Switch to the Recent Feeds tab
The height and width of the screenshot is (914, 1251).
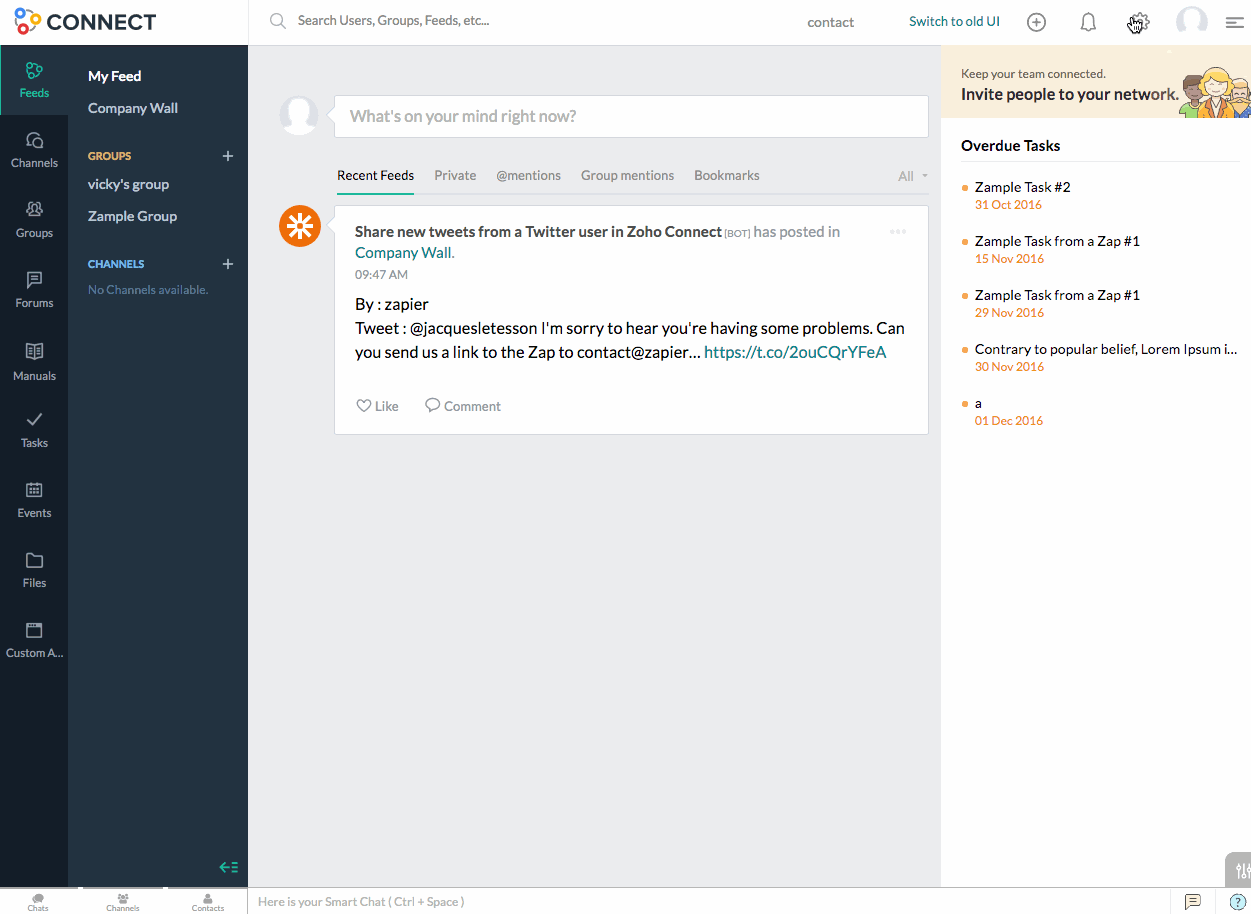[375, 176]
